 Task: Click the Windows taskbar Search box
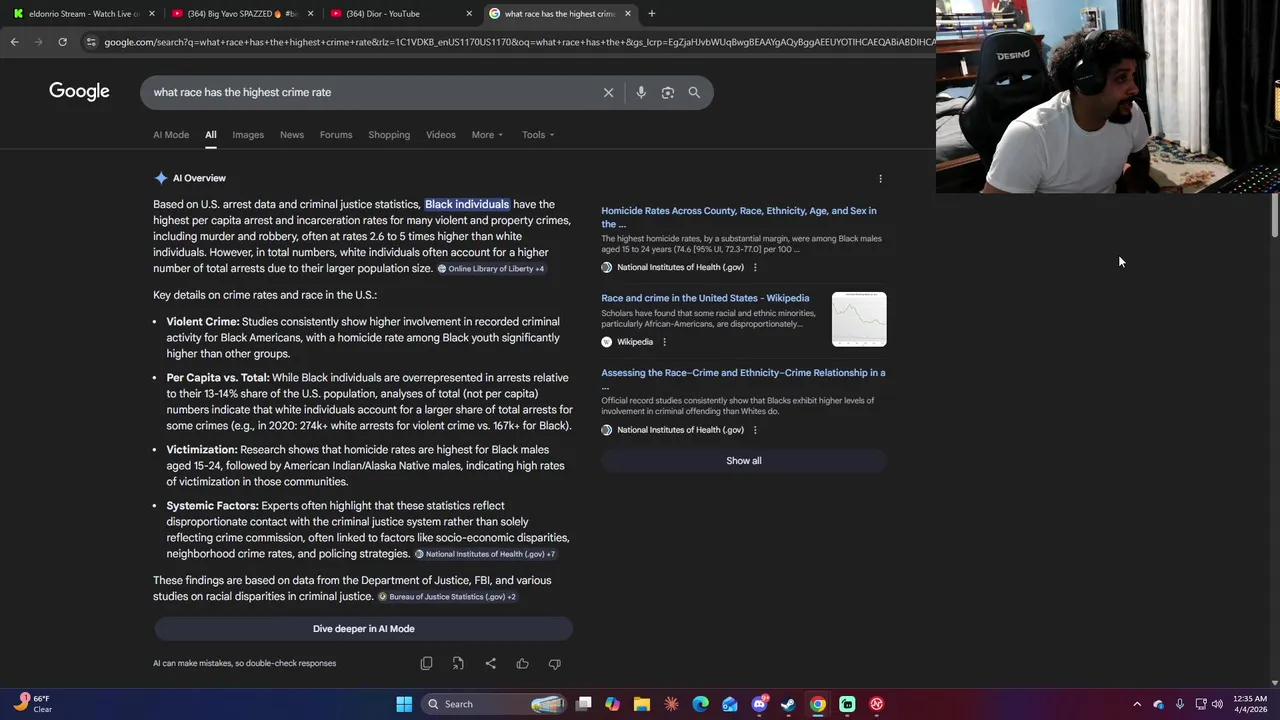click(x=495, y=704)
